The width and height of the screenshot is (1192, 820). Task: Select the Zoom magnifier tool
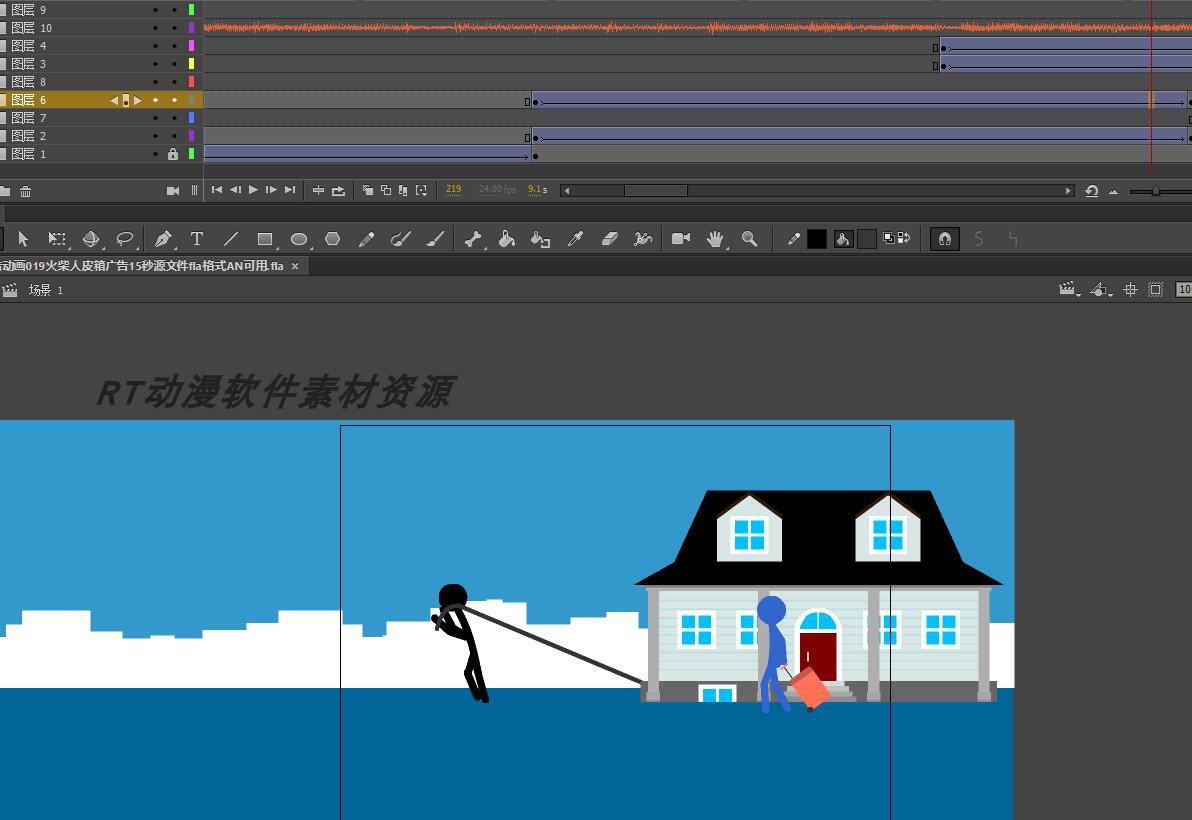(x=750, y=239)
